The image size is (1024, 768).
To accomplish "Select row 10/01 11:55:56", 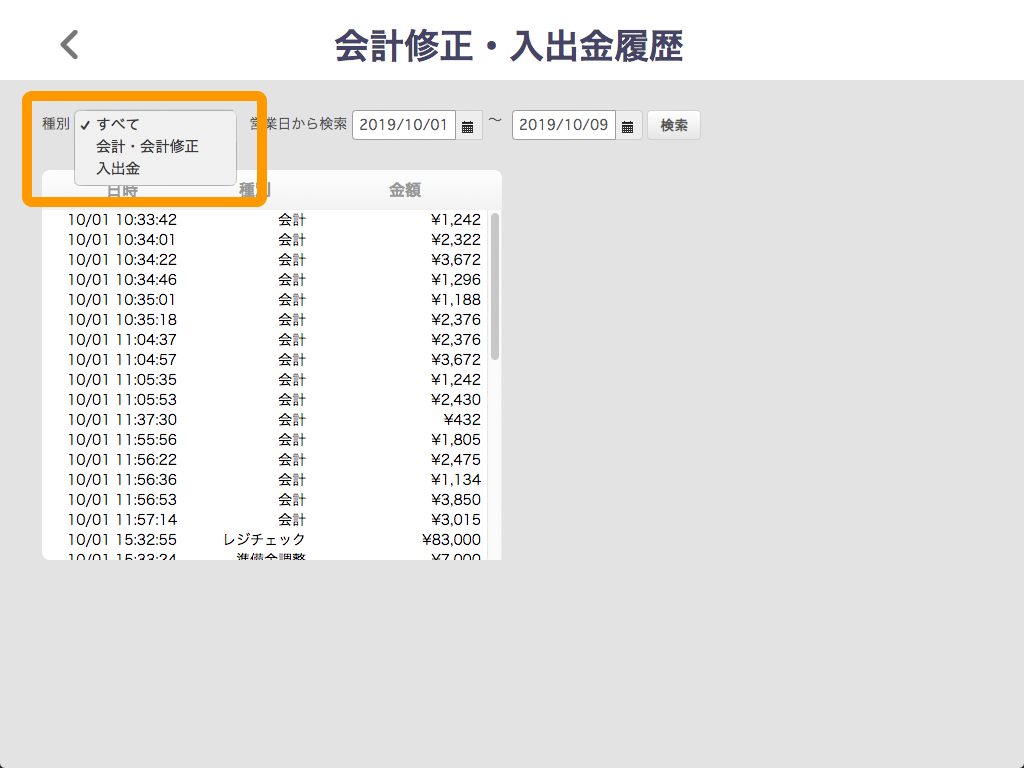I will (264, 440).
